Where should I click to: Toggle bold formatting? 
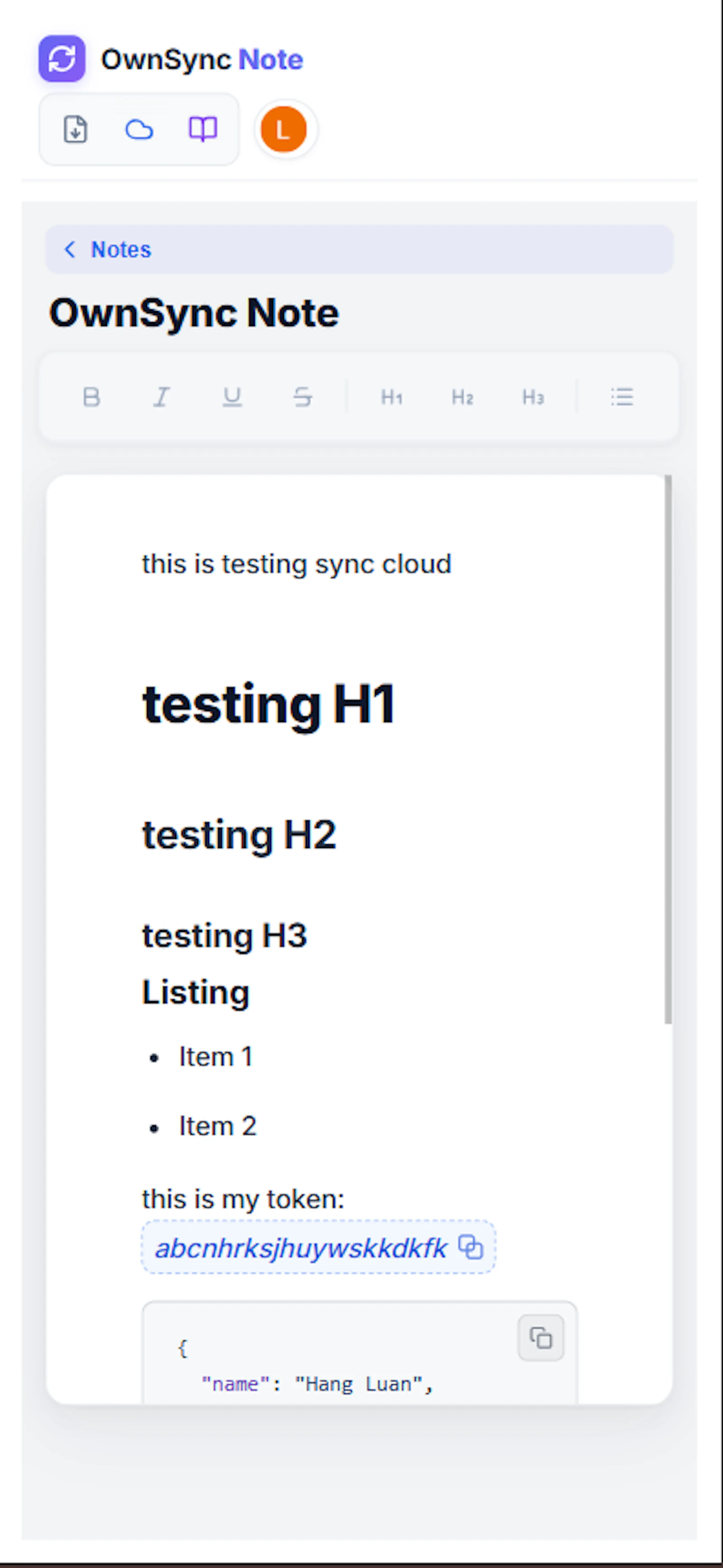pos(91,397)
